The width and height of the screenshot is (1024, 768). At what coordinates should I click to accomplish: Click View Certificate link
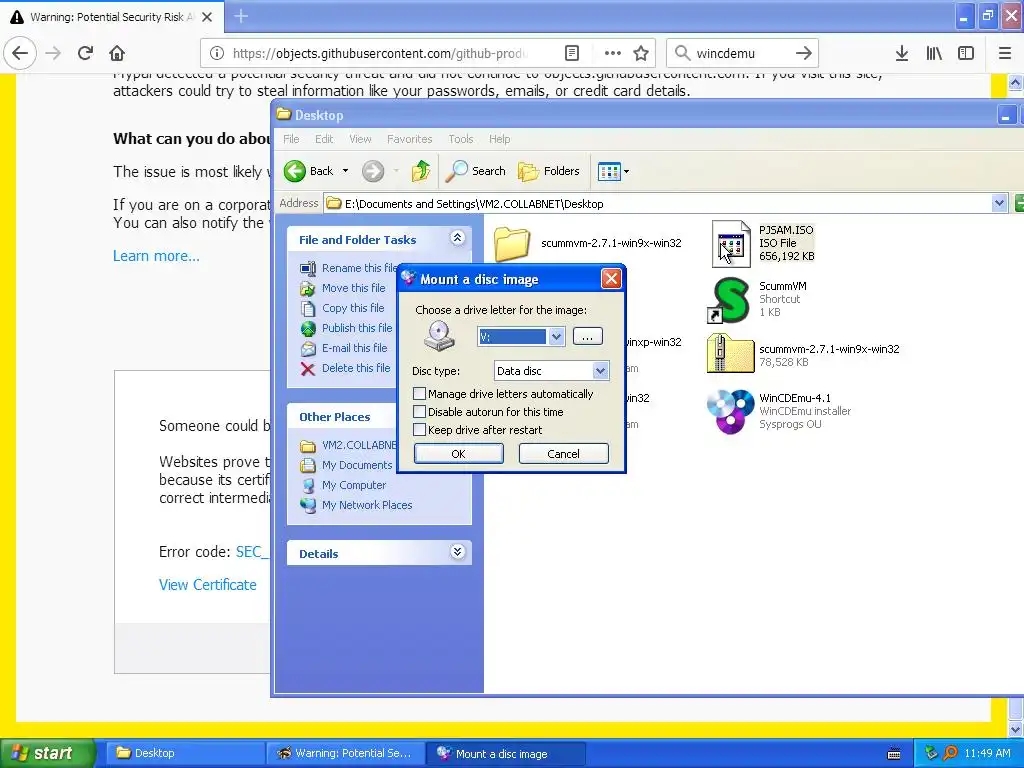[x=208, y=585]
